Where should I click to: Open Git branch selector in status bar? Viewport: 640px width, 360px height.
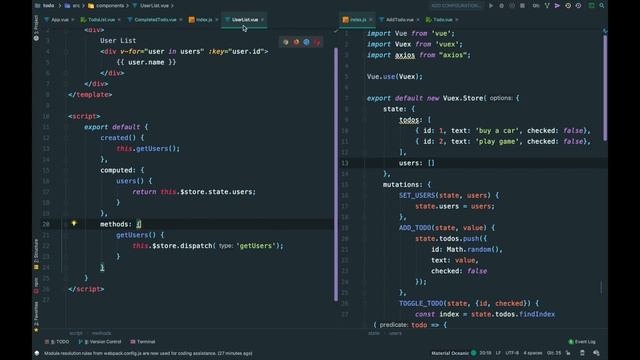pyautogui.click(x=554, y=353)
